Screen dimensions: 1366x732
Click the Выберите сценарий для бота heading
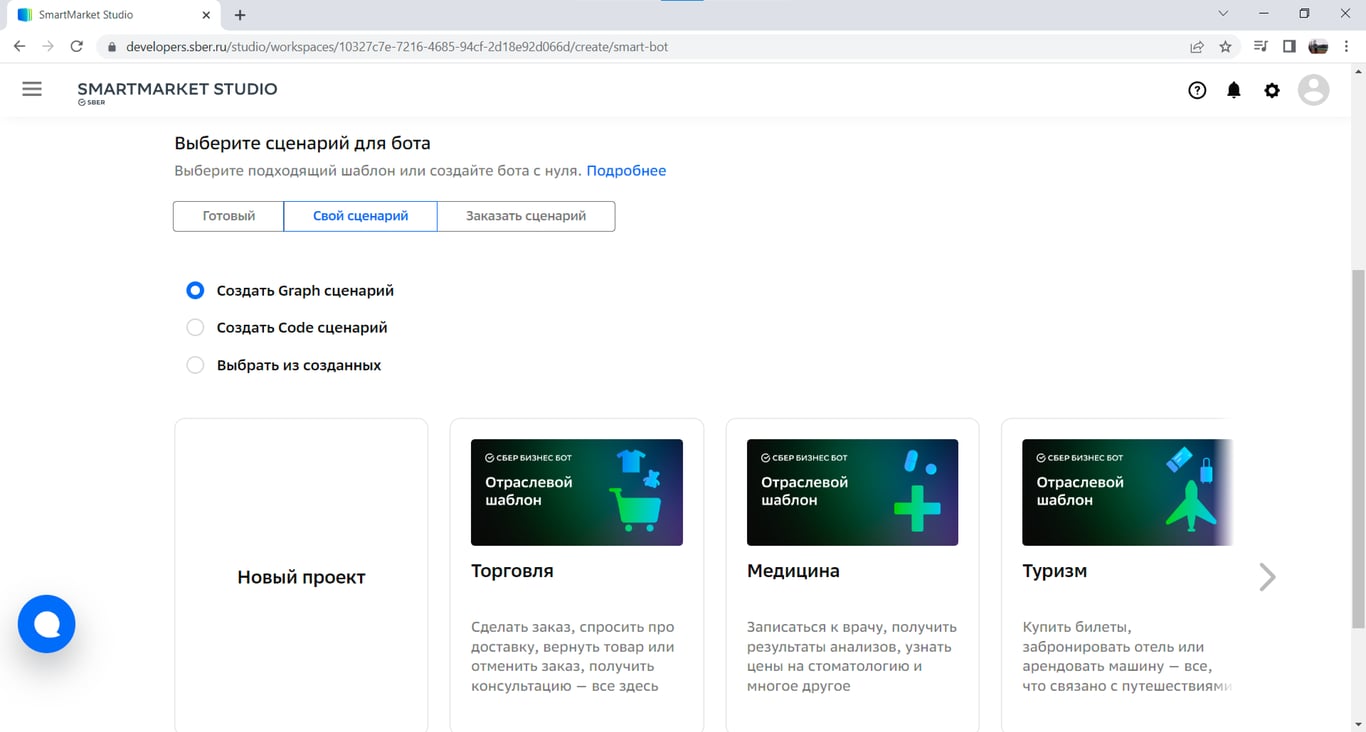pos(302,143)
